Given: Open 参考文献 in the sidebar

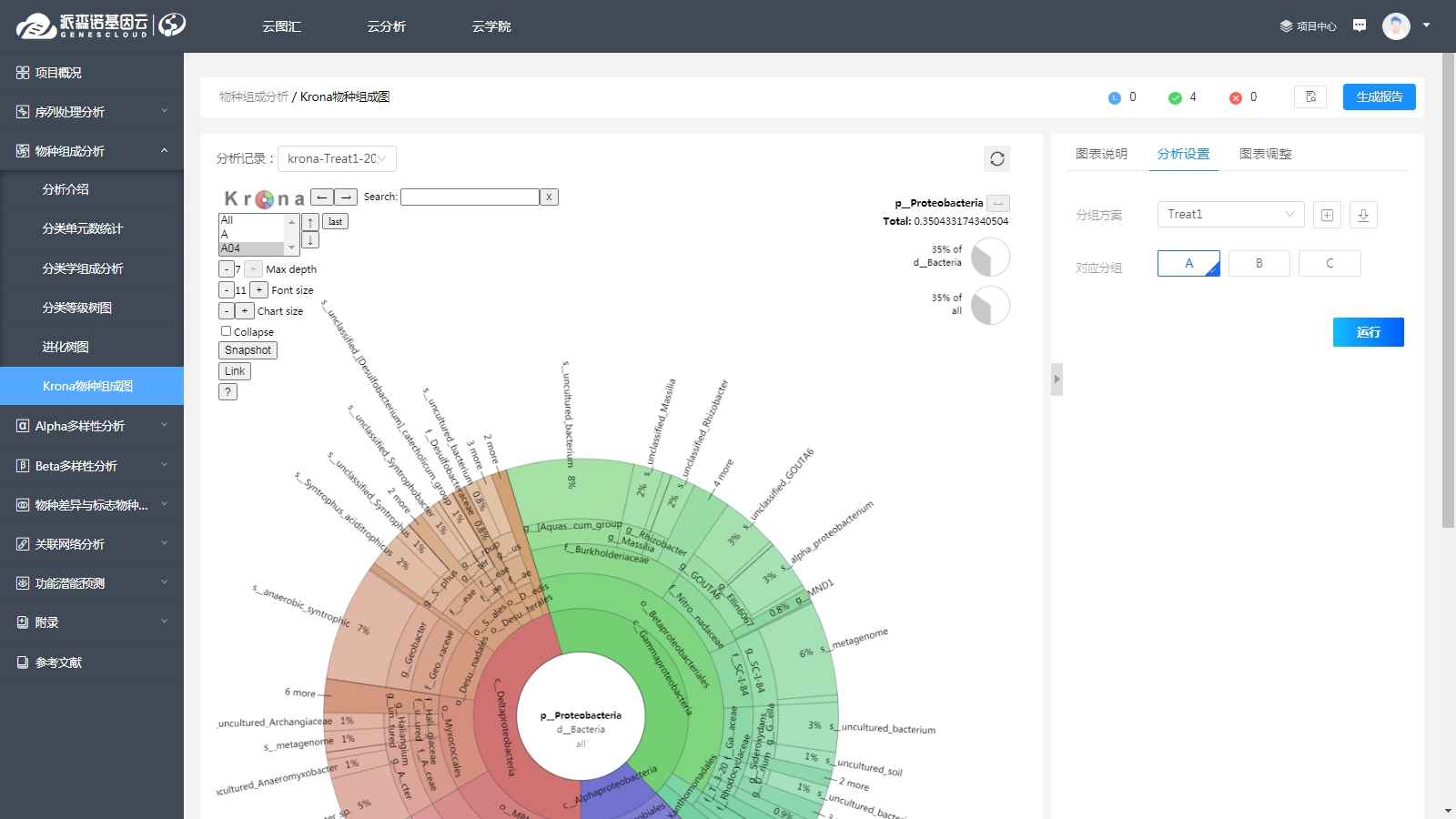Looking at the screenshot, I should (x=92, y=662).
